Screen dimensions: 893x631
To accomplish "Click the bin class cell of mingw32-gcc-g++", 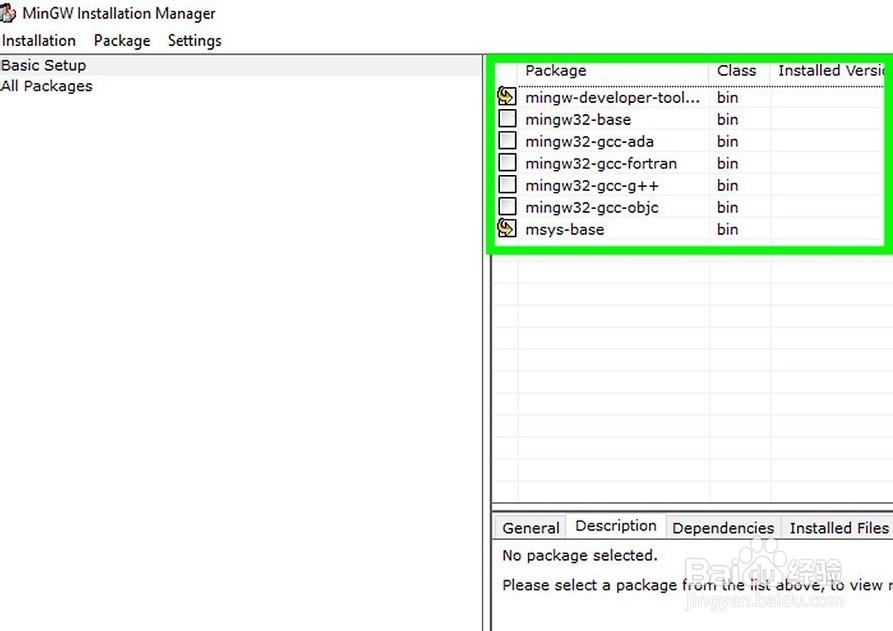I will [x=727, y=186].
